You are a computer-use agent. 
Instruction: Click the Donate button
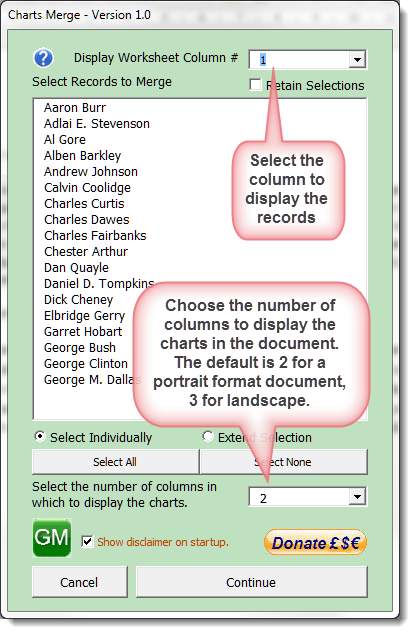[x=315, y=543]
